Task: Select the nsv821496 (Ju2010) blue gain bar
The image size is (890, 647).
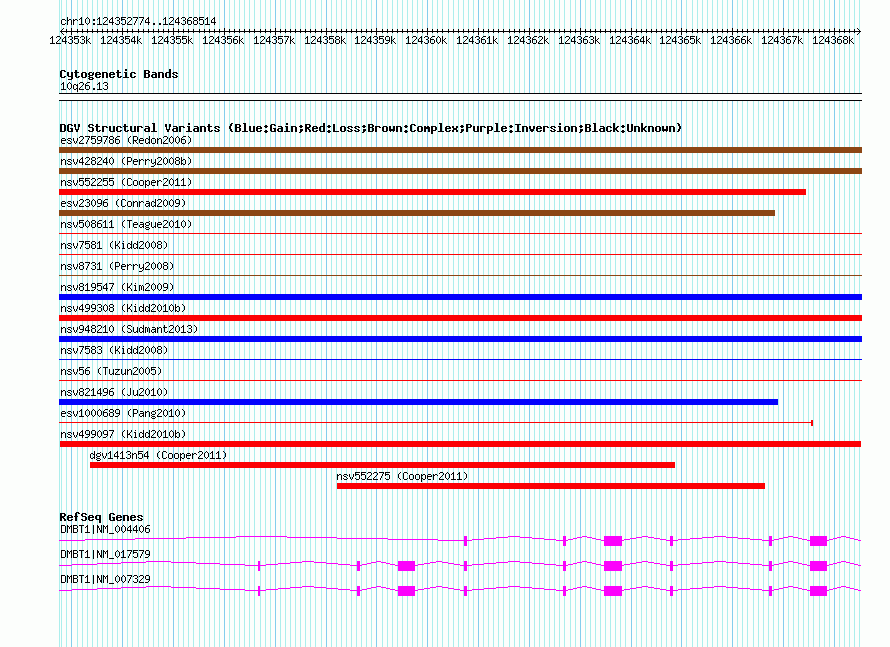Action: click(418, 402)
